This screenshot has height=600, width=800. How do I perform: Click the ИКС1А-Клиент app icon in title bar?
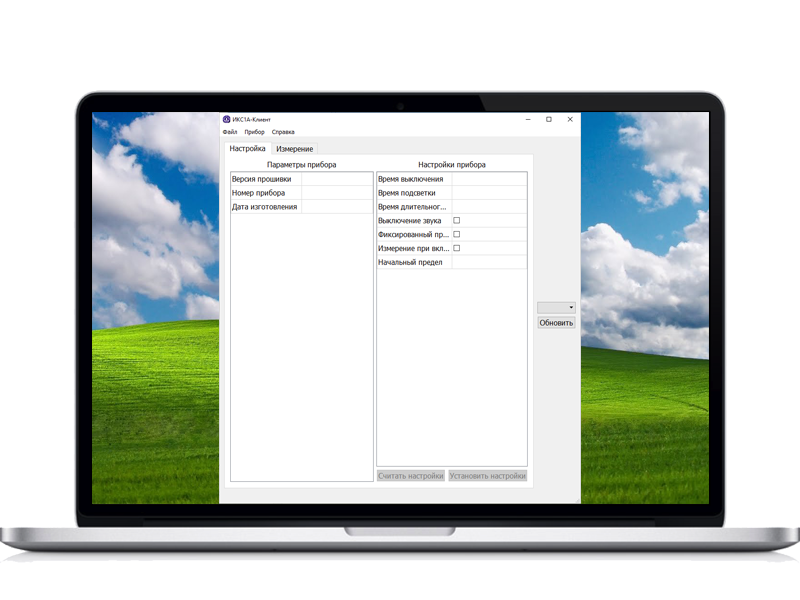pos(227,119)
